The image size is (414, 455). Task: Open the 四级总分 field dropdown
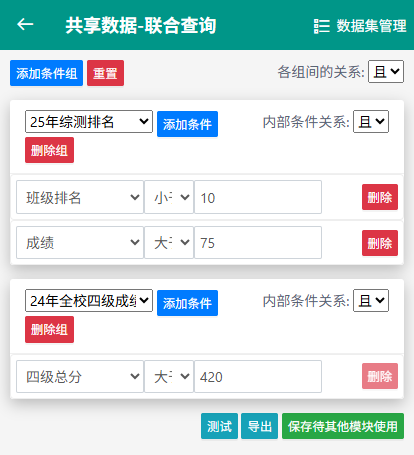click(80, 376)
